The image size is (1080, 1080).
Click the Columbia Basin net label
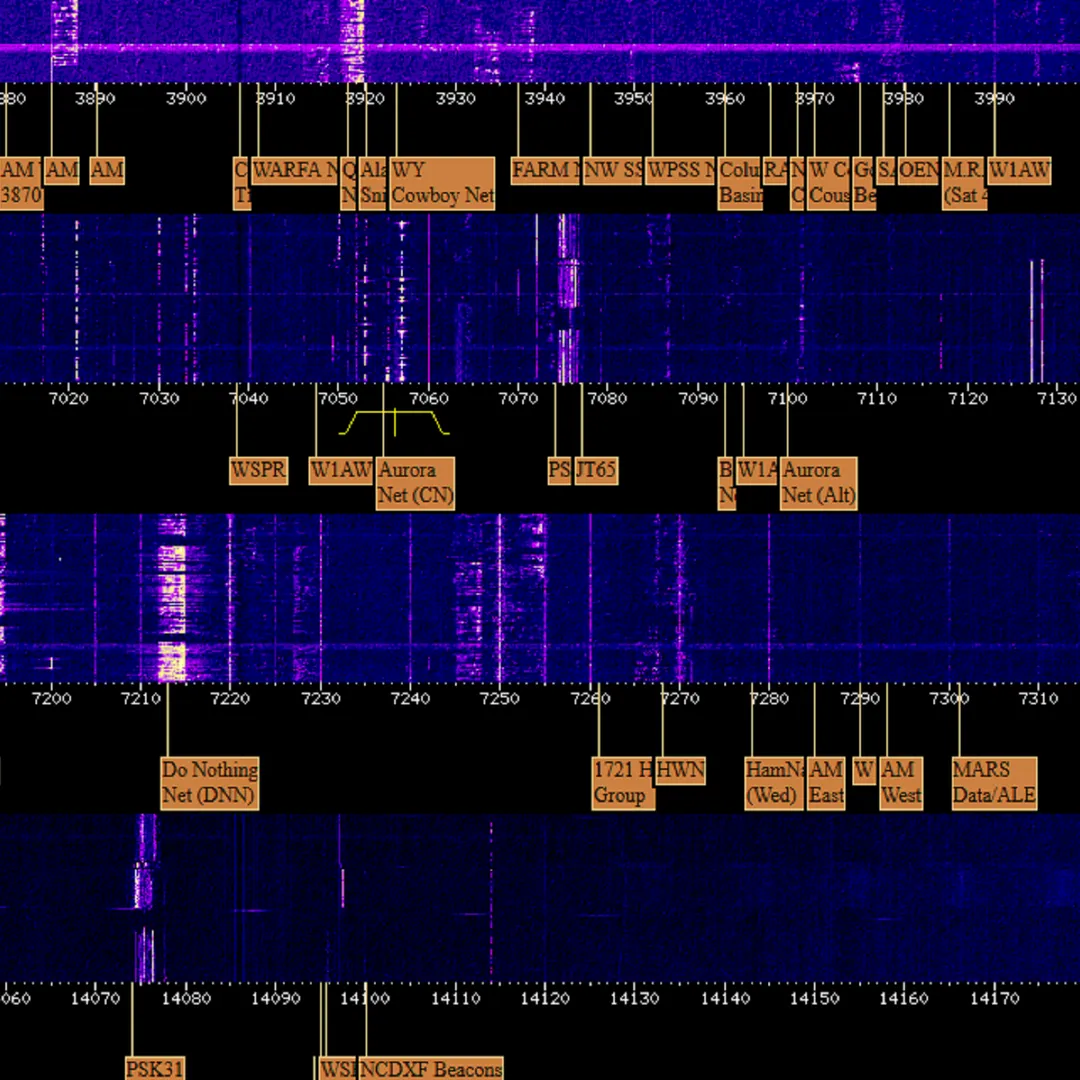click(740, 183)
